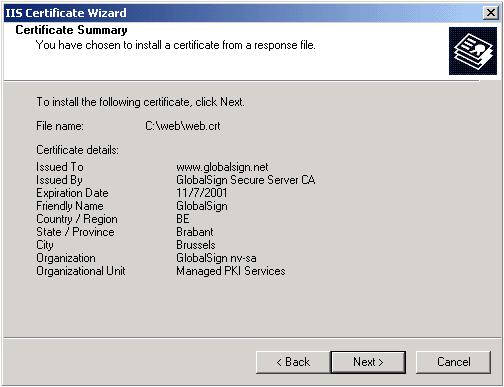Click Managed PKI Services text
Screen dimensions: 504x387
tap(231, 271)
